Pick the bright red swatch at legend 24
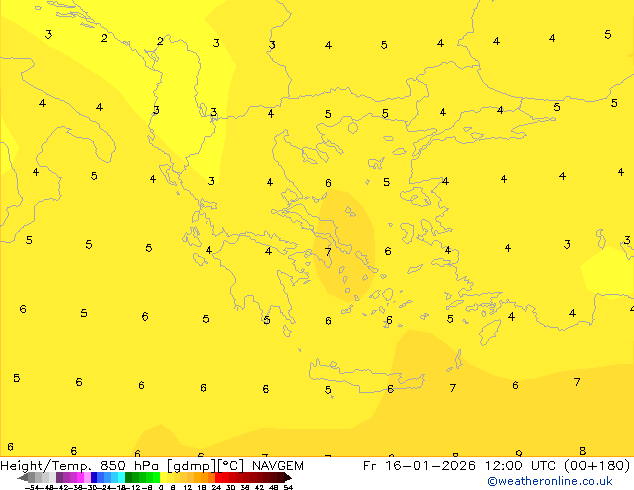This screenshot has height=490, width=634. 218,477
